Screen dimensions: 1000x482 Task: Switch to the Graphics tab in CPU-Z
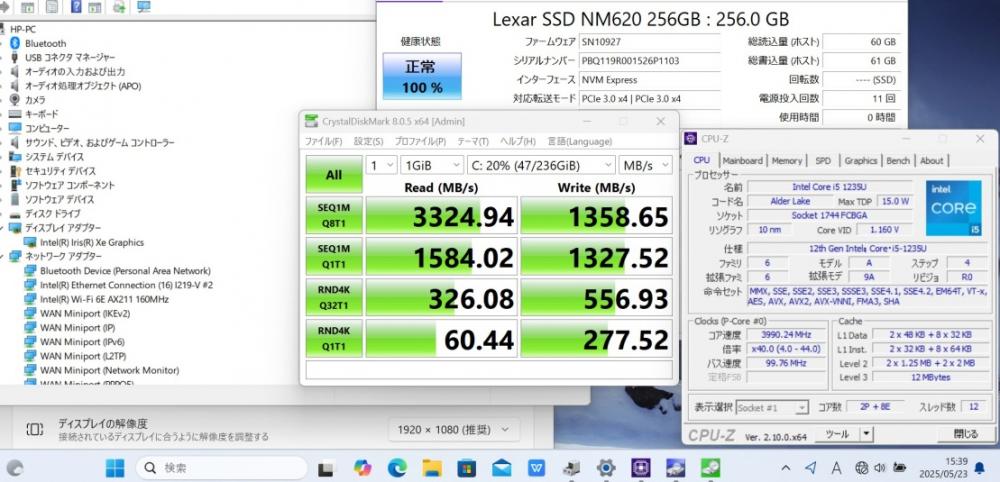click(x=861, y=161)
